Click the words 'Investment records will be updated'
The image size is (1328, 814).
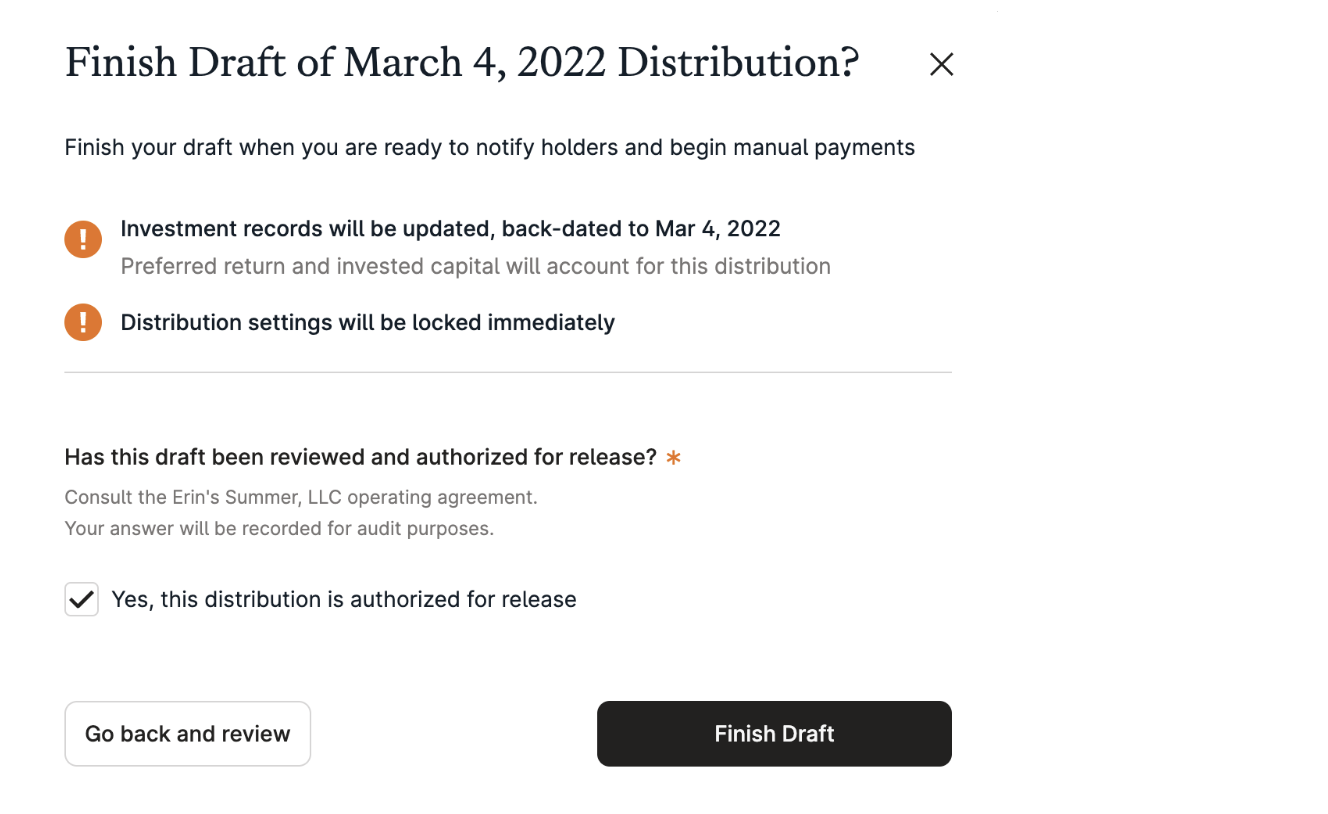[x=306, y=229]
